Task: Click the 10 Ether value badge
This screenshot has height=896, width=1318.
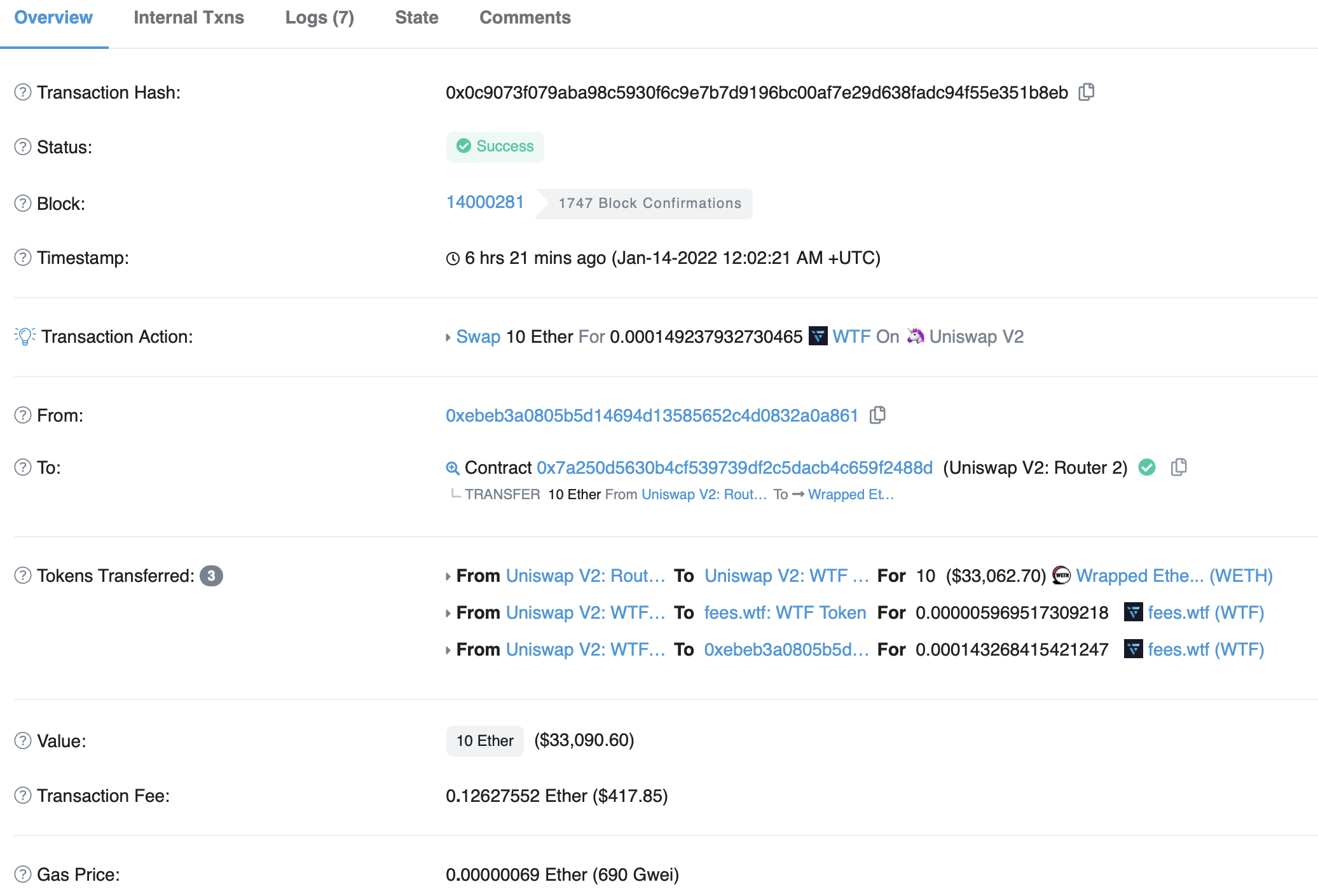Action: [485, 741]
